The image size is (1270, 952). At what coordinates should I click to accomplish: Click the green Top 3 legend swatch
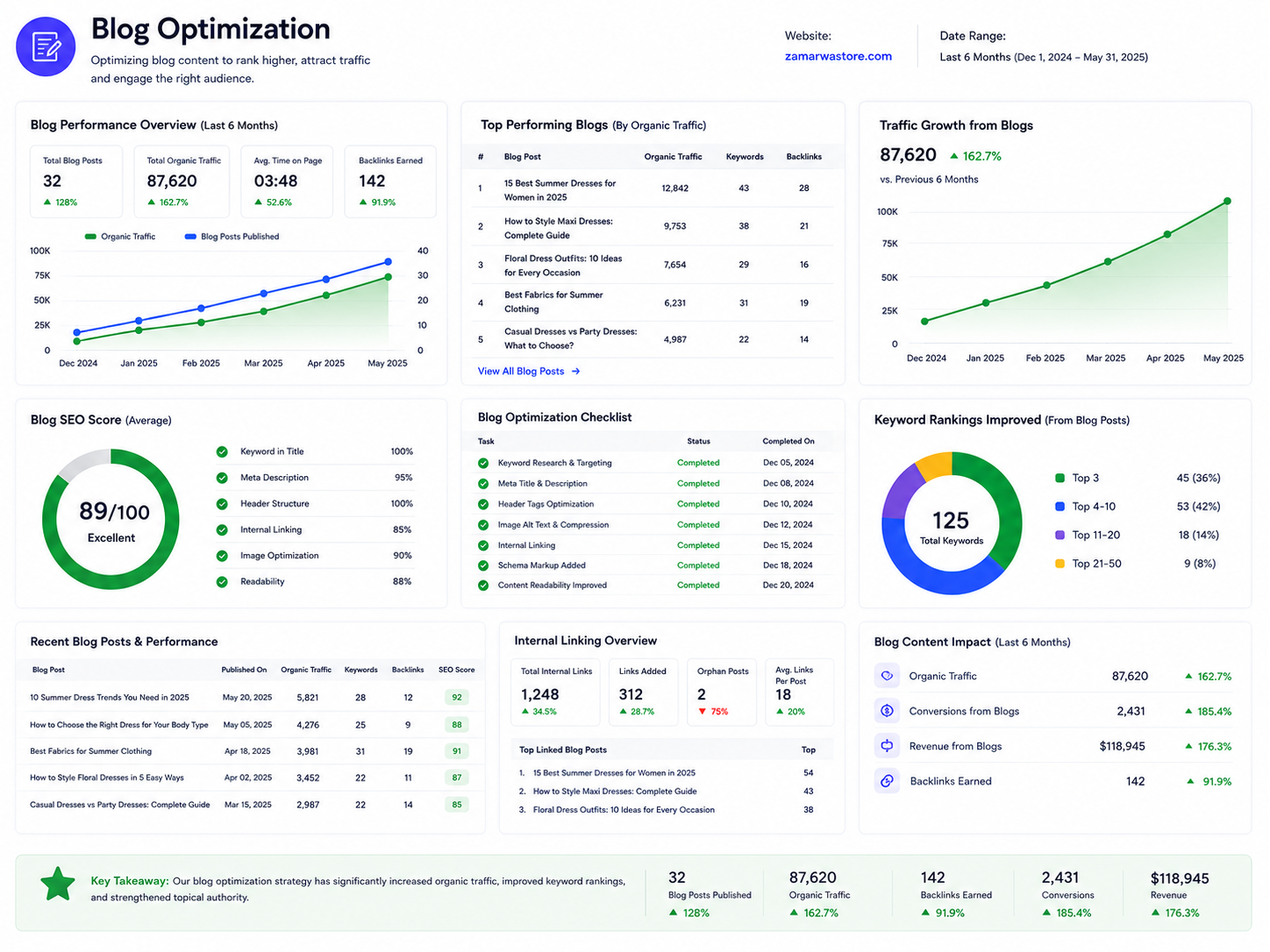pyautogui.click(x=1060, y=478)
